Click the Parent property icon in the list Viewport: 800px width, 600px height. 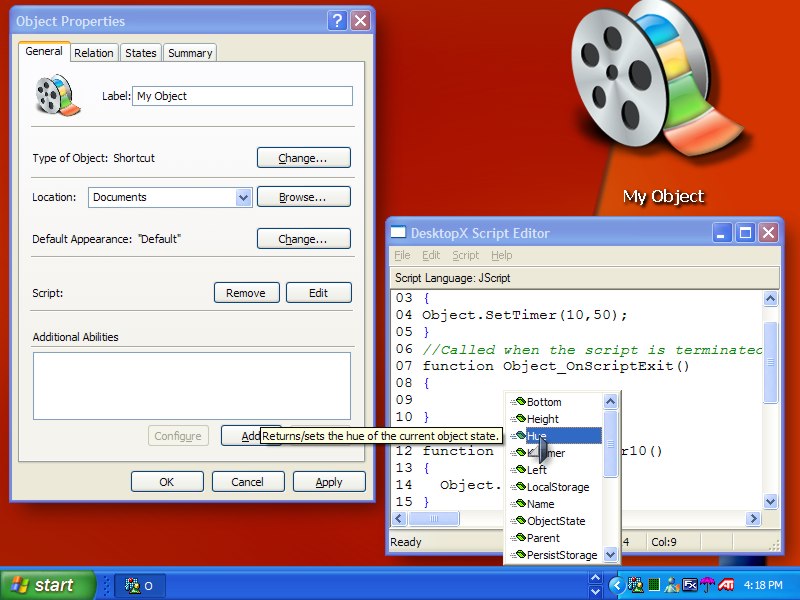[x=518, y=537]
